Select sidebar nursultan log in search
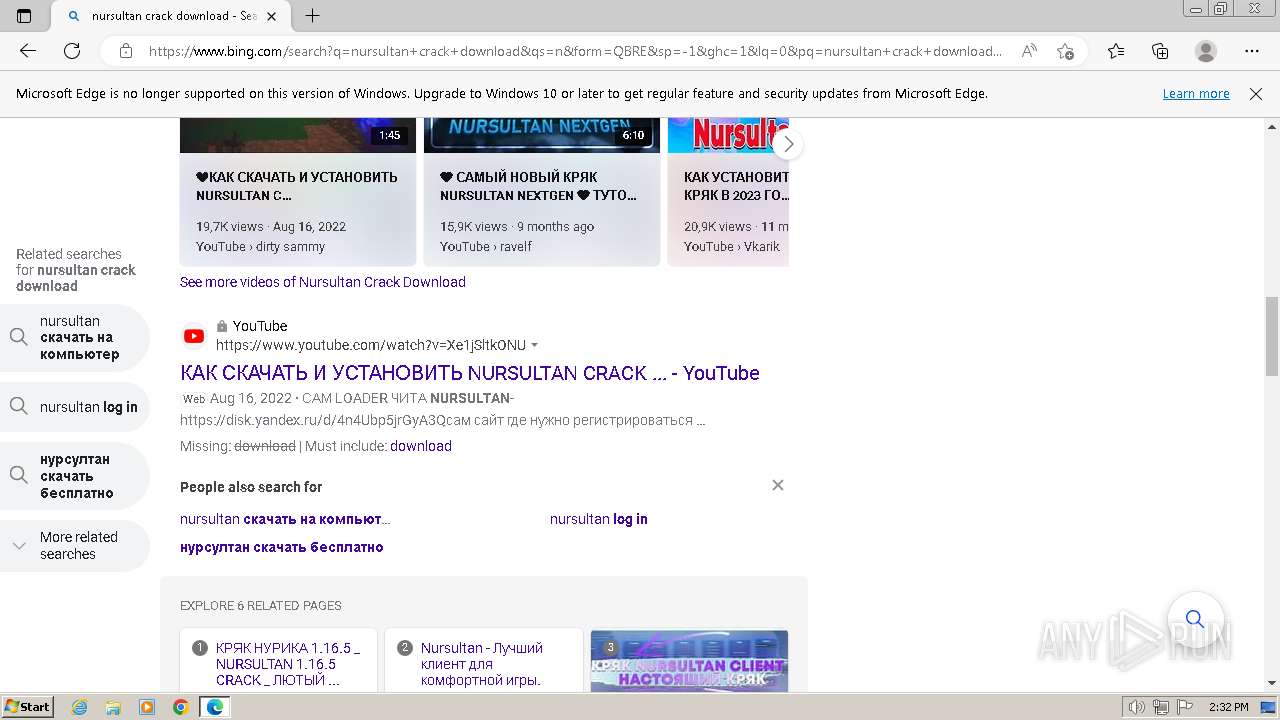Image resolution: width=1280 pixels, height=720 pixels. coord(75,407)
